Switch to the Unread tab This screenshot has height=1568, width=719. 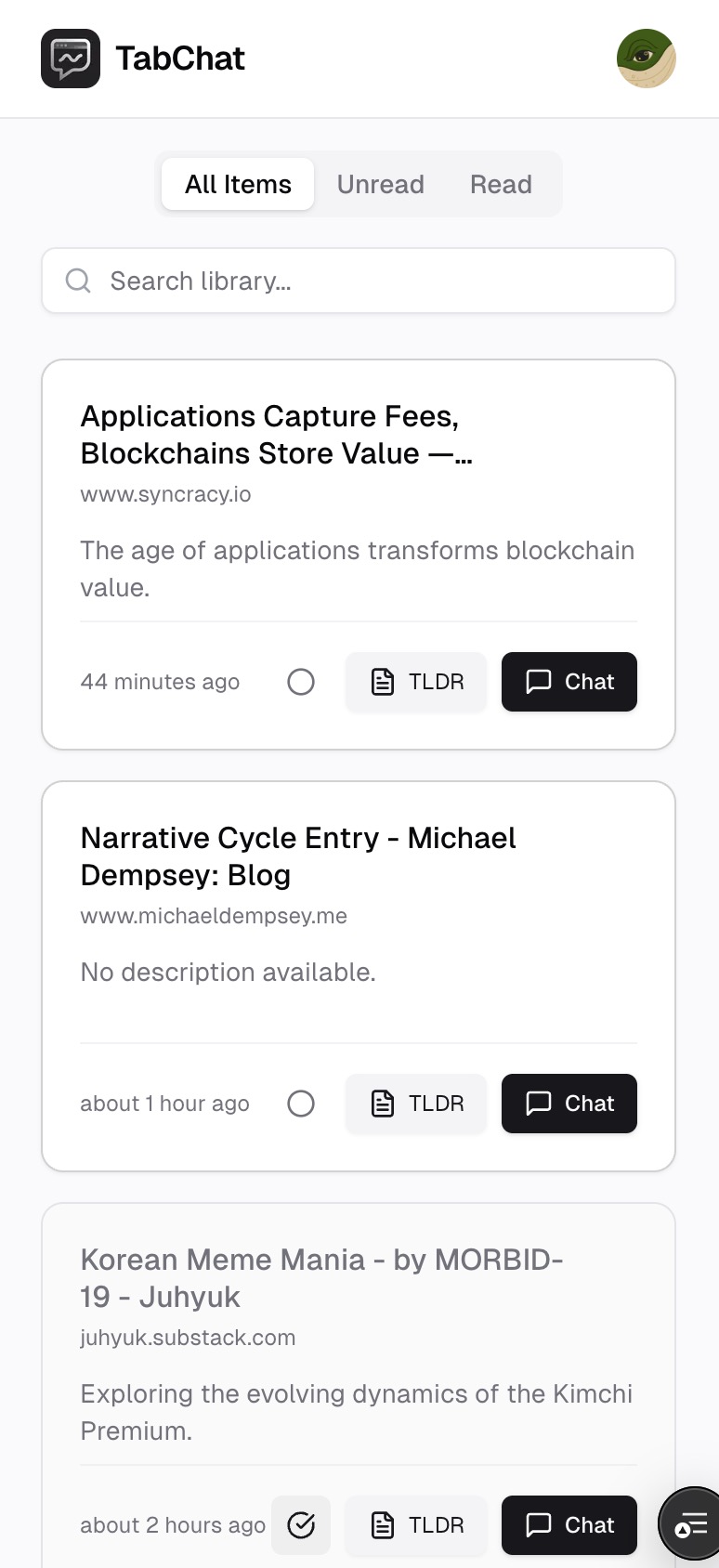click(x=380, y=184)
